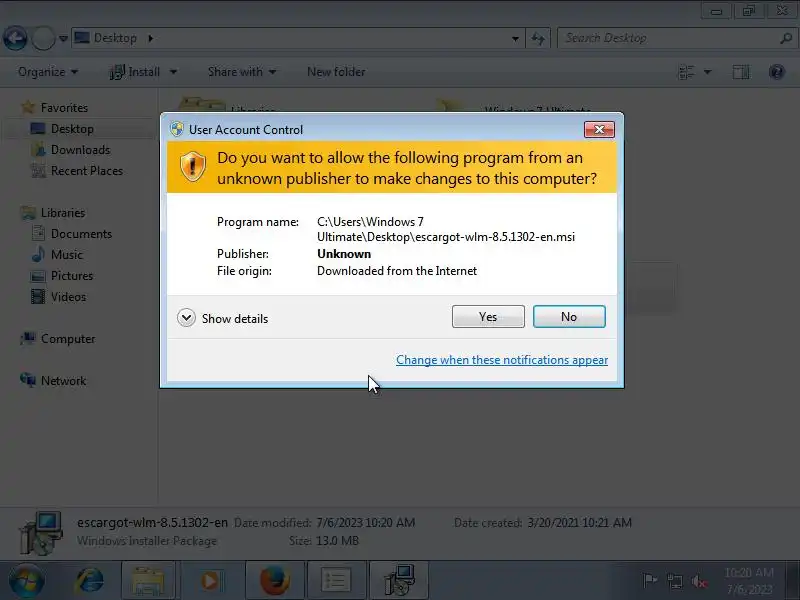Click the Back navigation arrow
This screenshot has width=800, height=600.
(15, 38)
